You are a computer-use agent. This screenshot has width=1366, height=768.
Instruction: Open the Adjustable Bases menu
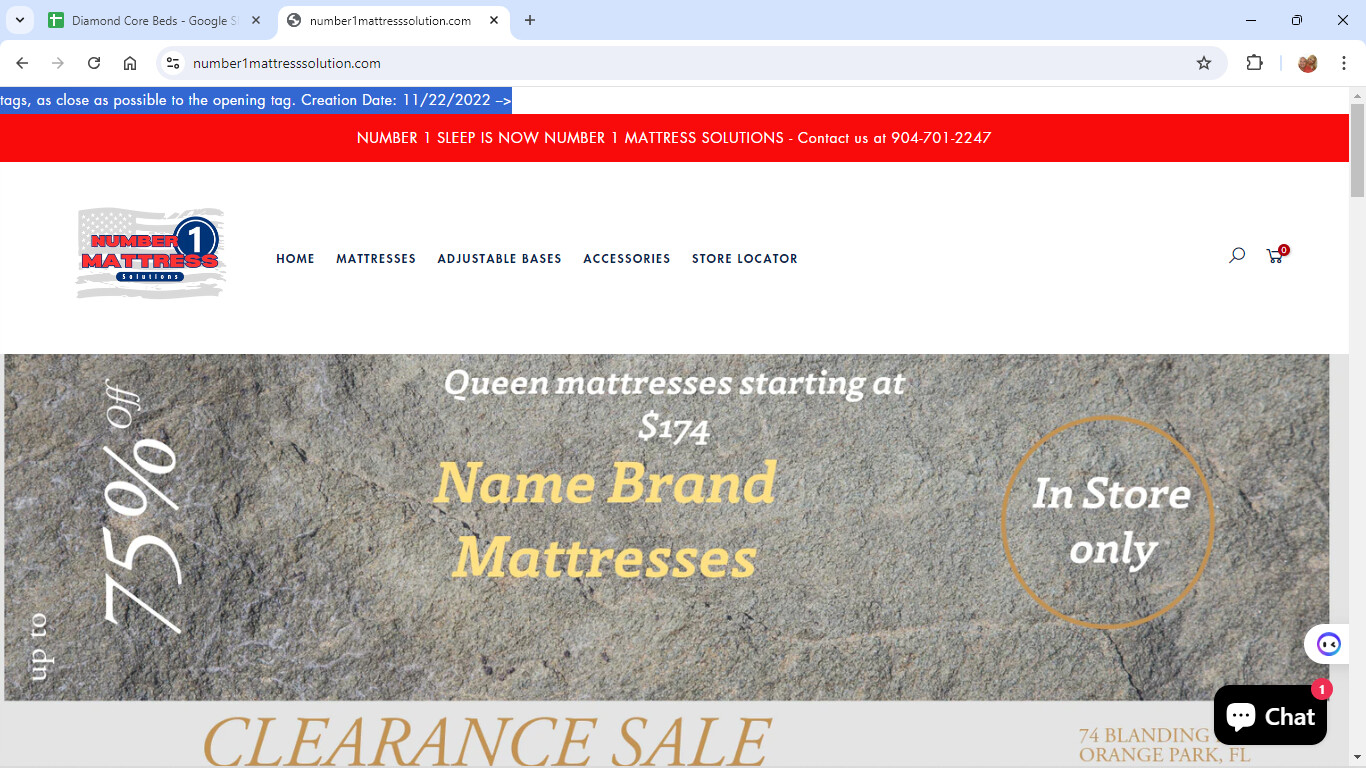tap(499, 259)
